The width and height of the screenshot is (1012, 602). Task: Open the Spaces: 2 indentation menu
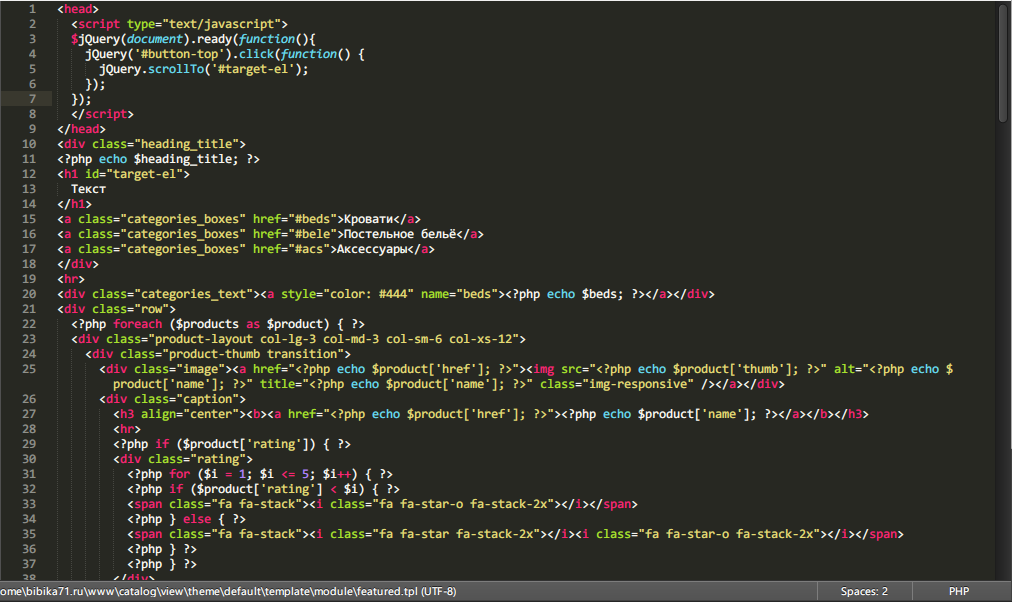click(x=864, y=591)
